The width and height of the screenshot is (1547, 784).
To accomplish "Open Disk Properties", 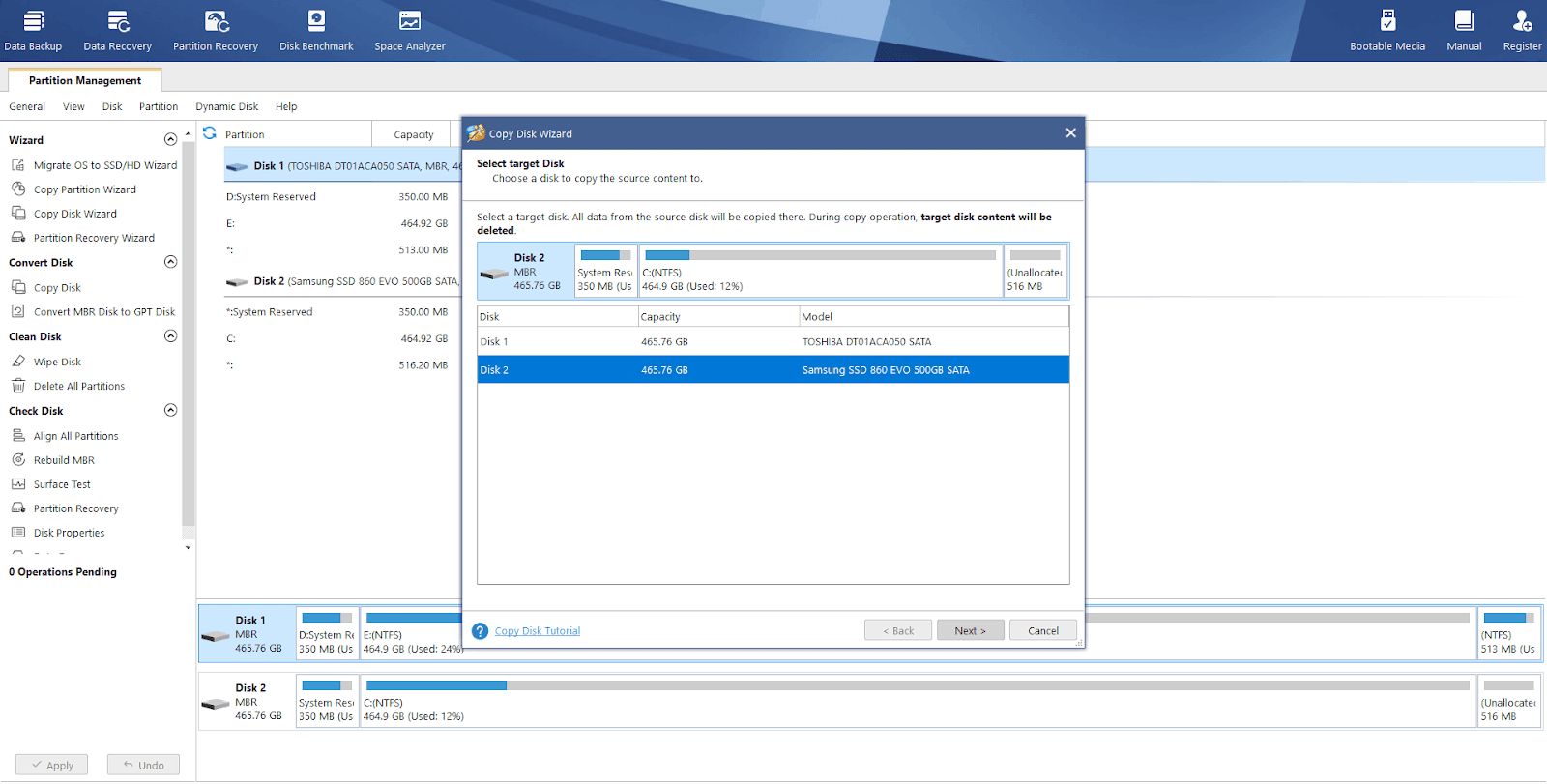I will coord(58,533).
